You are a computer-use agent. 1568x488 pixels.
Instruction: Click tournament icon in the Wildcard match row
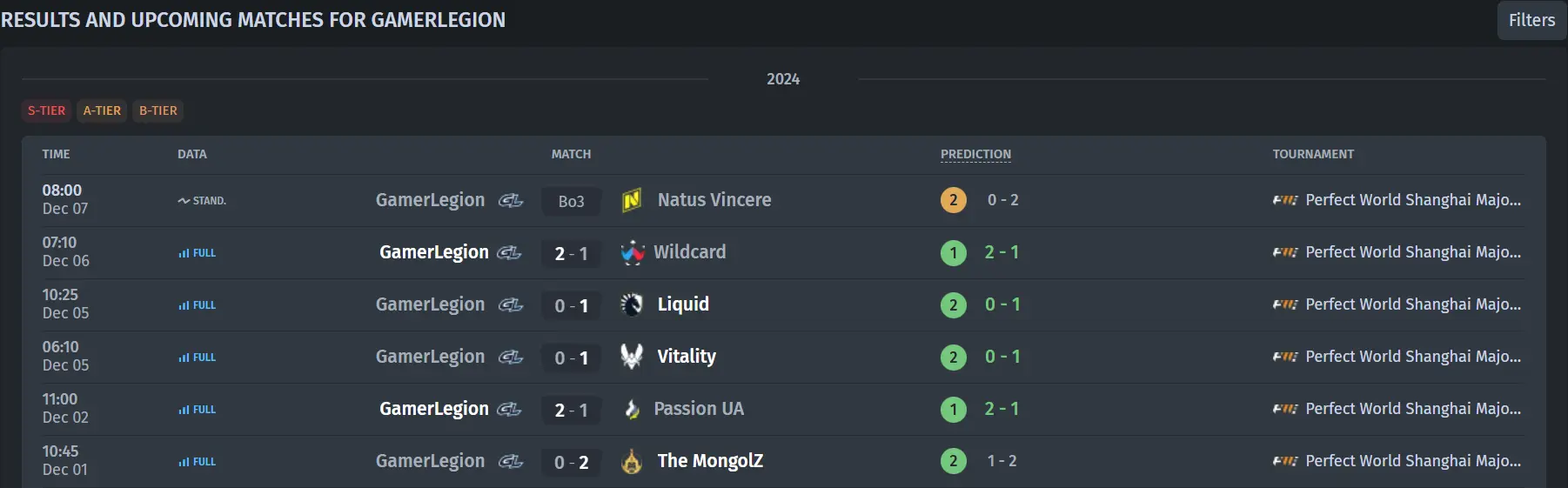(x=1285, y=252)
